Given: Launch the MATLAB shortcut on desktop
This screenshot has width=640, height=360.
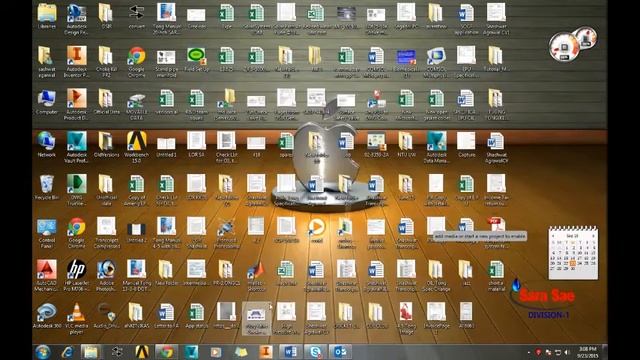Looking at the screenshot, I should click(x=256, y=276).
